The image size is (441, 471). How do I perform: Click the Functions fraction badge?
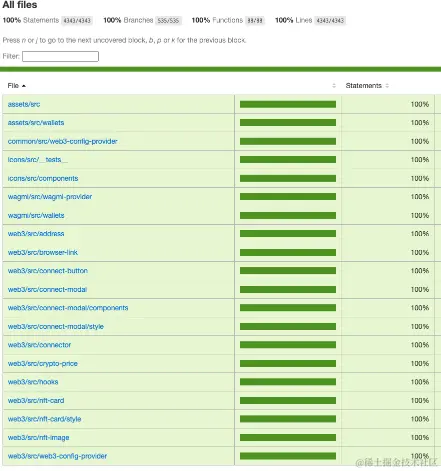255,21
